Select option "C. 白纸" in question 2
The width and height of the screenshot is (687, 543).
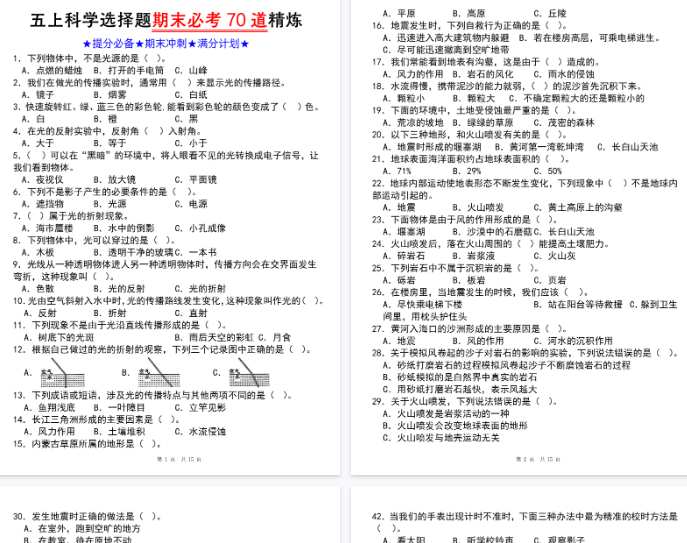191,95
